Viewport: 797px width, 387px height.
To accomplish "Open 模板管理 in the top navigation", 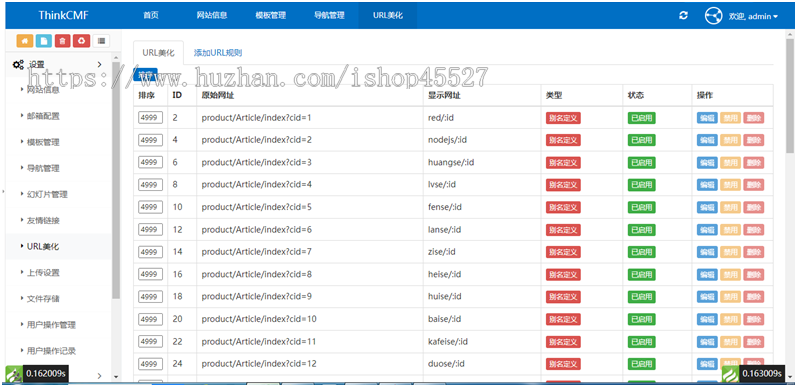I will click(x=270, y=15).
